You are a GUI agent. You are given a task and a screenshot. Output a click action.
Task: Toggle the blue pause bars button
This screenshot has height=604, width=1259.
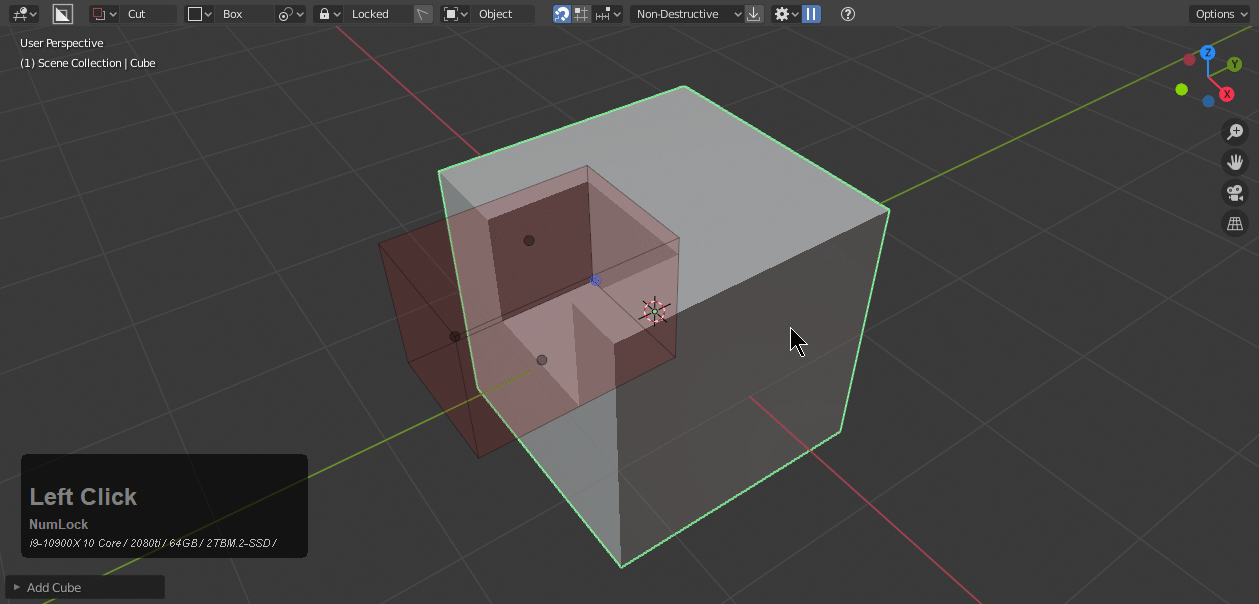(x=811, y=14)
